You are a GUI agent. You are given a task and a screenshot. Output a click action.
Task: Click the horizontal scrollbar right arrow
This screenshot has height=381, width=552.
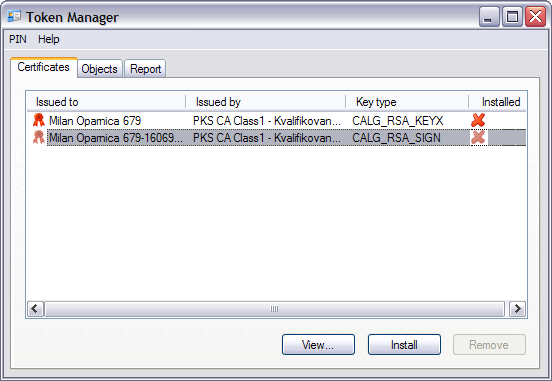[517, 309]
